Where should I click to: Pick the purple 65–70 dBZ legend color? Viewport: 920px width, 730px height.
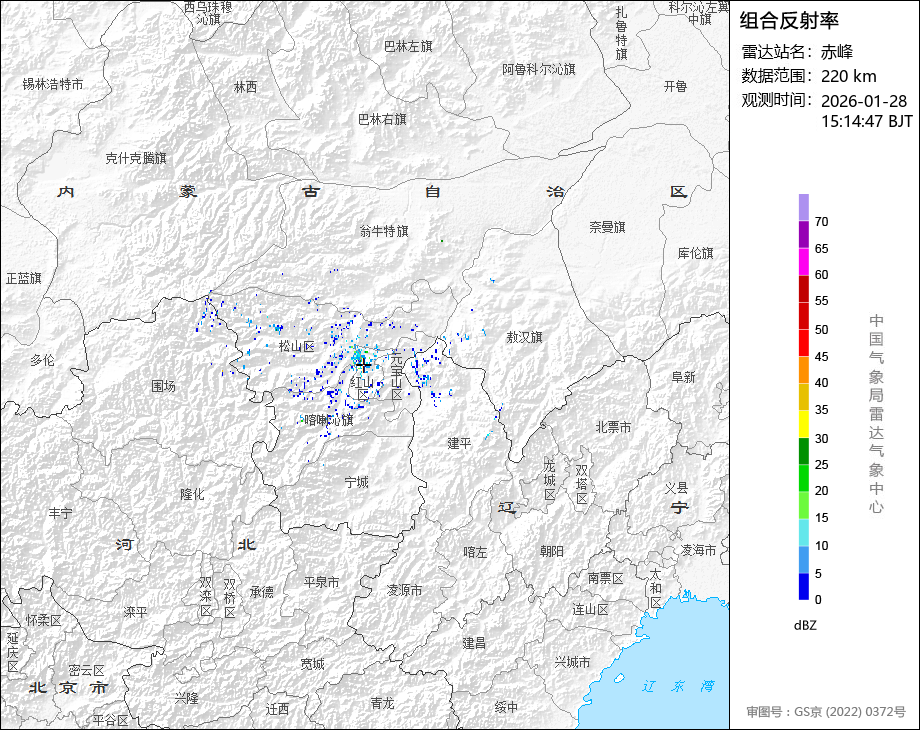pyautogui.click(x=804, y=234)
